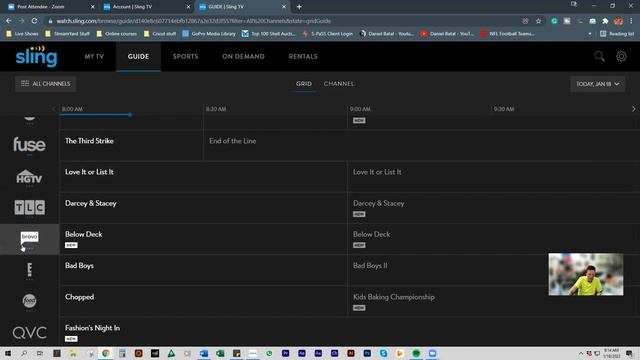Open the search magnifier in Sling header

click(599, 56)
